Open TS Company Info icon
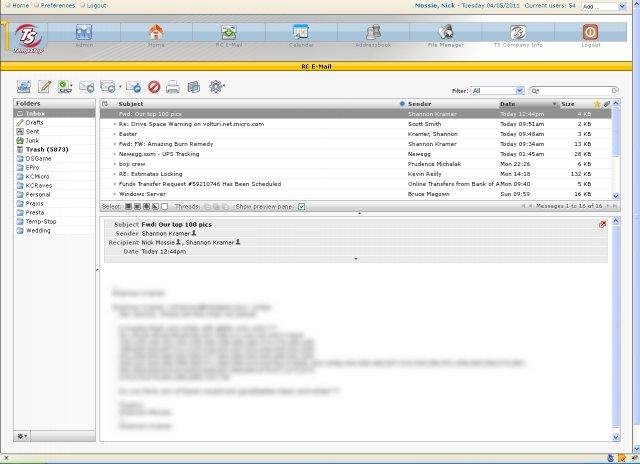The width and height of the screenshot is (640, 464). (x=518, y=32)
